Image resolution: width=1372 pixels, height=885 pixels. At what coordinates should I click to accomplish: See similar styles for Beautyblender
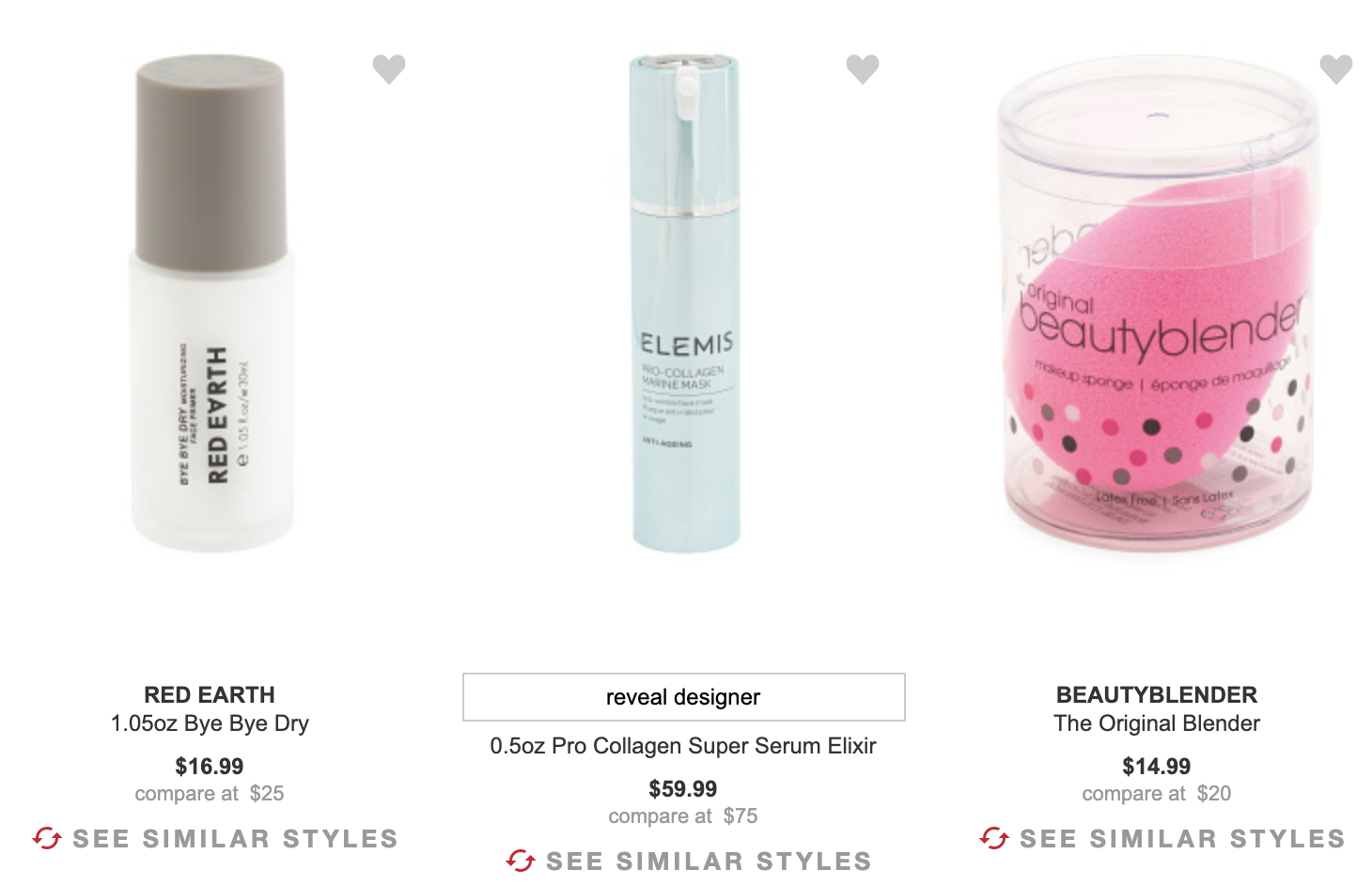coord(1162,838)
